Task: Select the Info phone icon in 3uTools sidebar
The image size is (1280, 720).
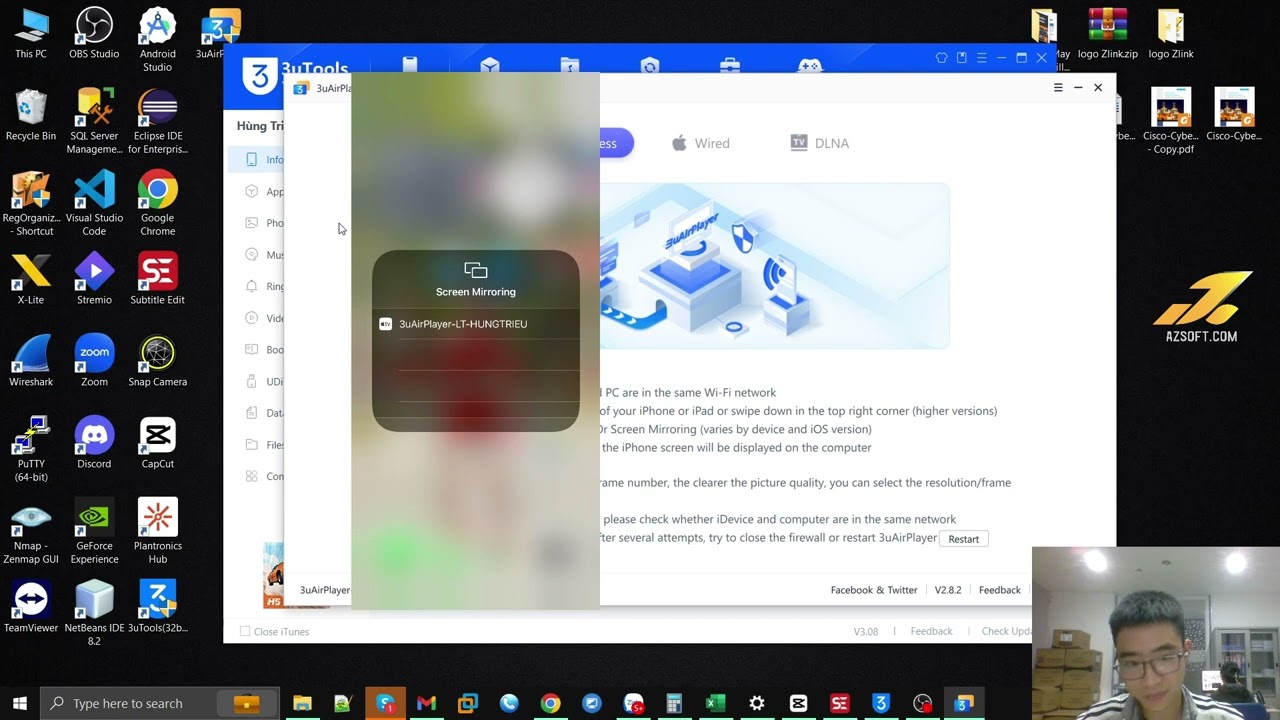Action: click(251, 159)
